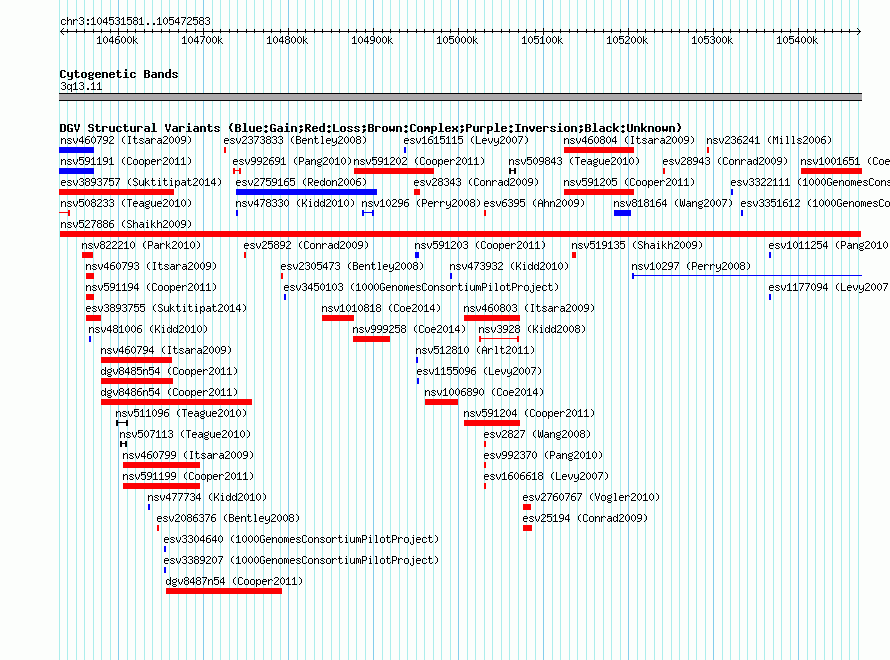Click the blue nsv10297 gain line
890x660 pixels.
click(x=747, y=276)
